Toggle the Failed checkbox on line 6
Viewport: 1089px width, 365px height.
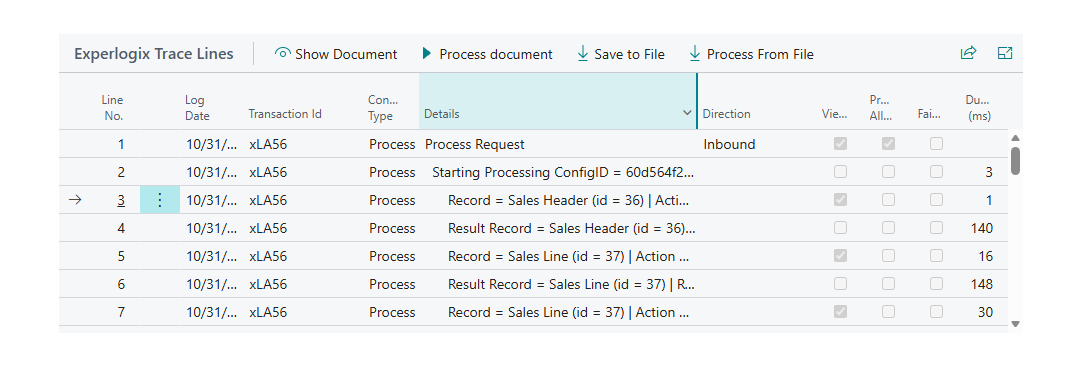point(936,285)
